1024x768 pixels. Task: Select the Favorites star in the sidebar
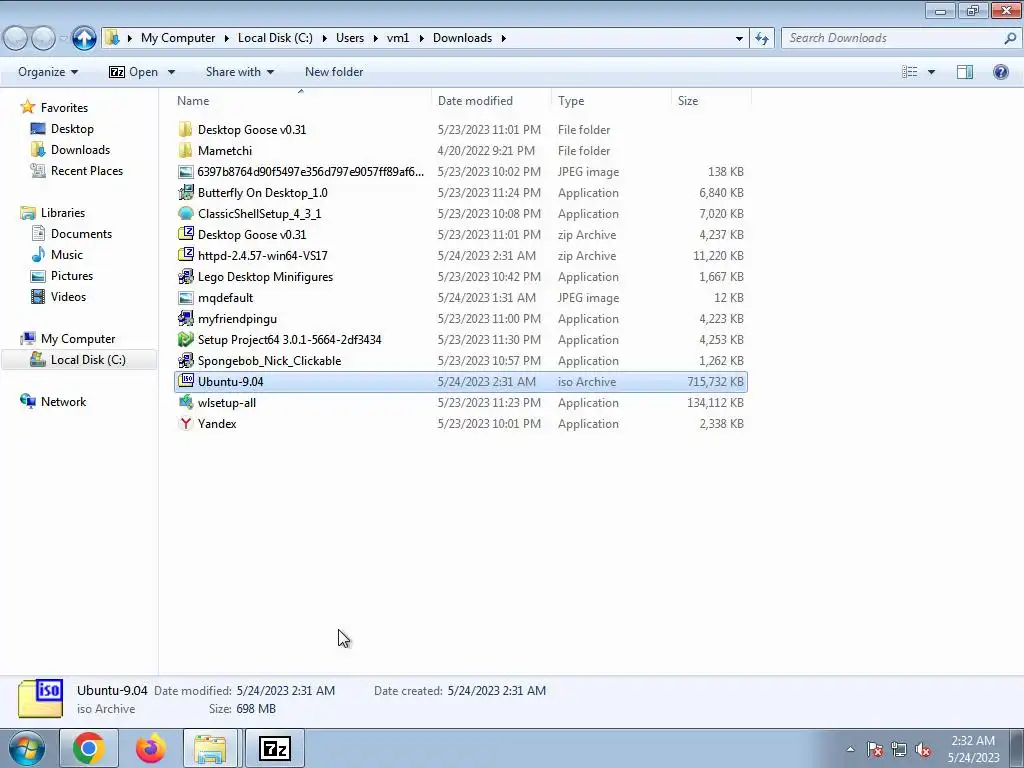27,107
